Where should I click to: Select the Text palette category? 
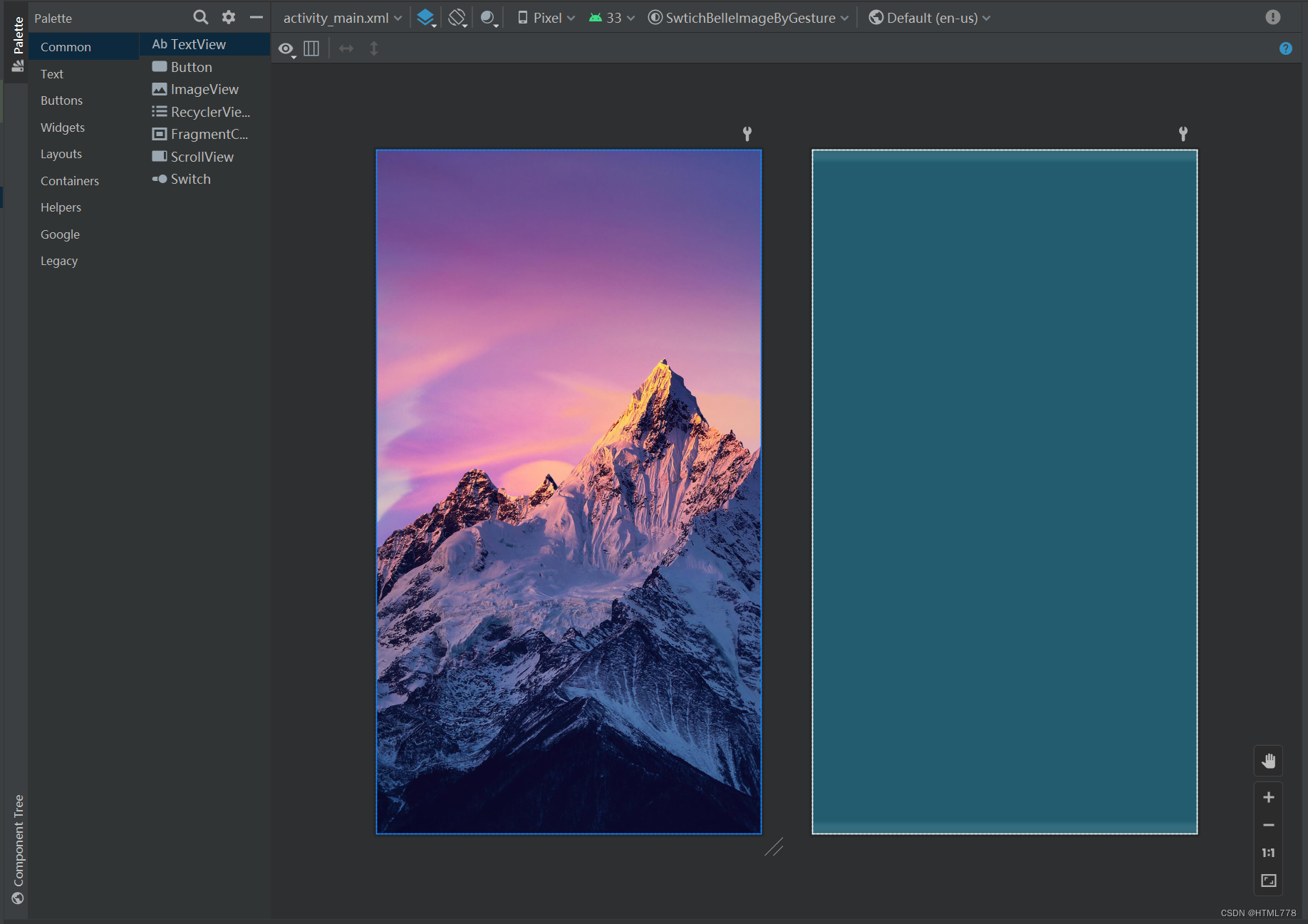pyautogui.click(x=83, y=74)
